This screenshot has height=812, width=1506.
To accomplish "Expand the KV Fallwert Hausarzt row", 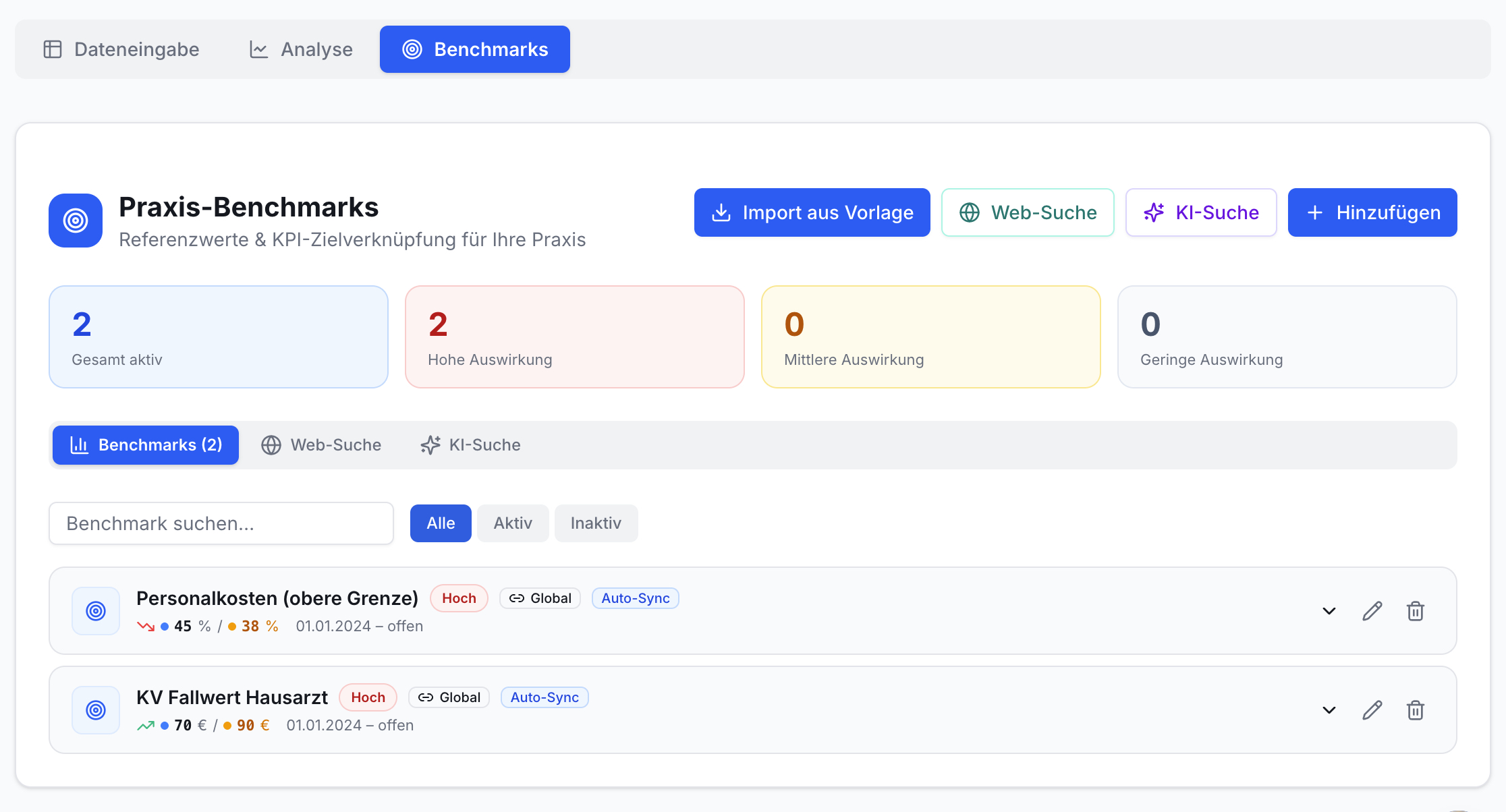I will coord(1329,710).
